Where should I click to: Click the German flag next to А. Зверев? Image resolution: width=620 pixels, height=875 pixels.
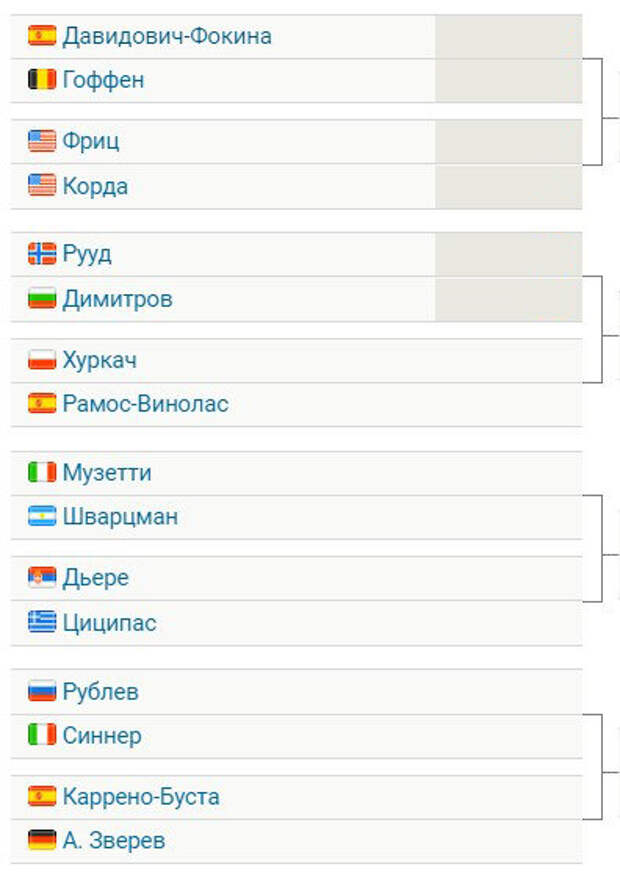[42, 839]
